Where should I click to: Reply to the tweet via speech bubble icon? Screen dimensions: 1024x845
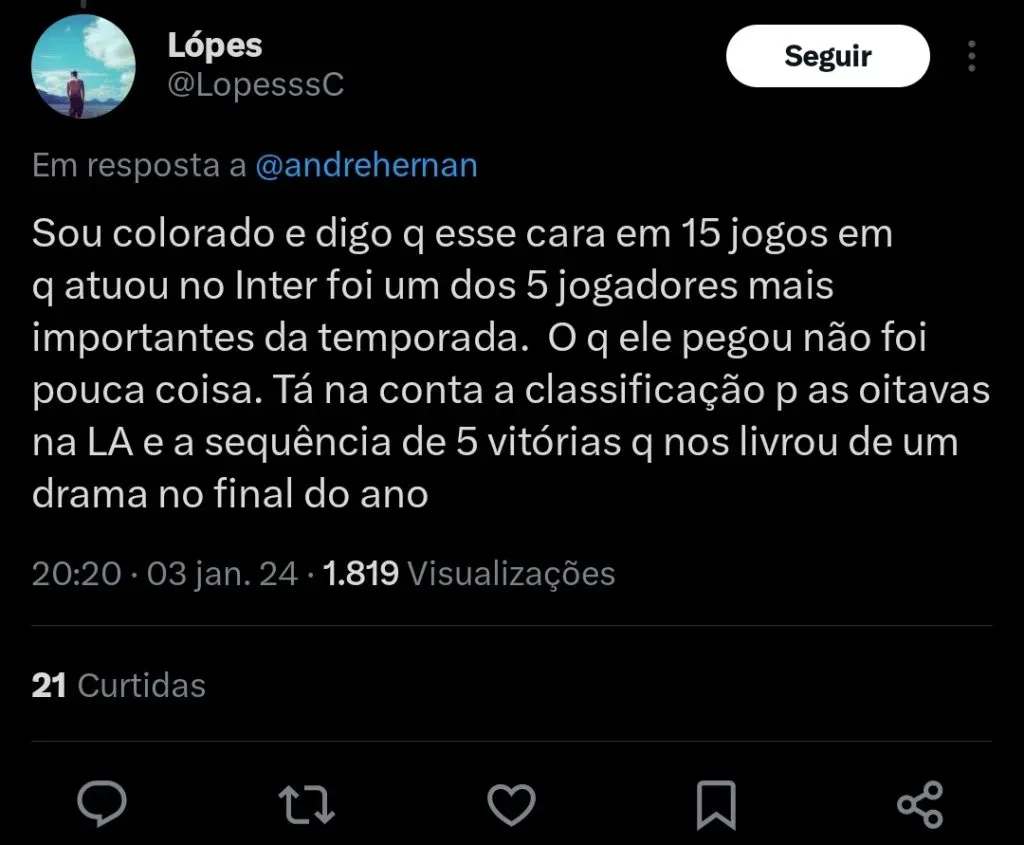103,803
